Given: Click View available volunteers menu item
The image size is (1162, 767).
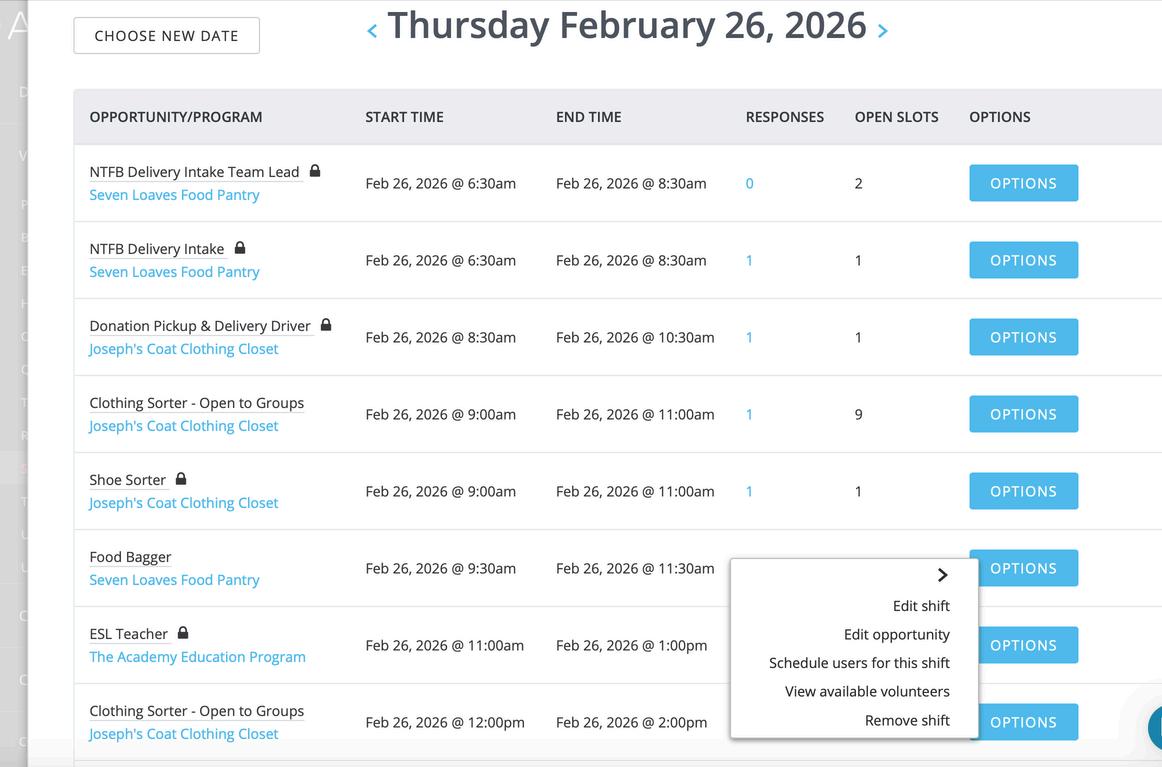Looking at the screenshot, I should (x=867, y=691).
